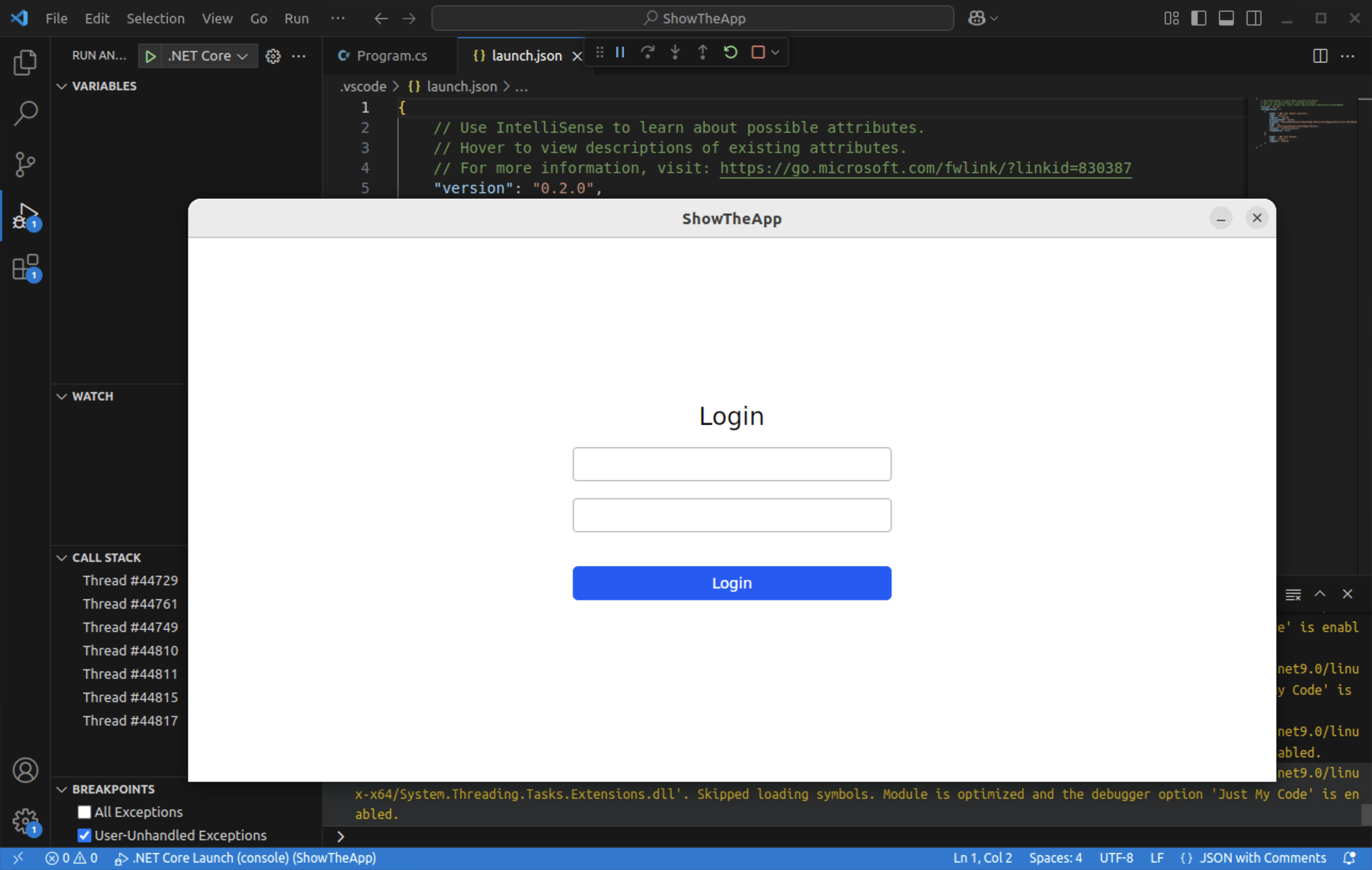Viewport: 1372px width, 870px height.
Task: Click the remote window status bar icon
Action: [18, 857]
